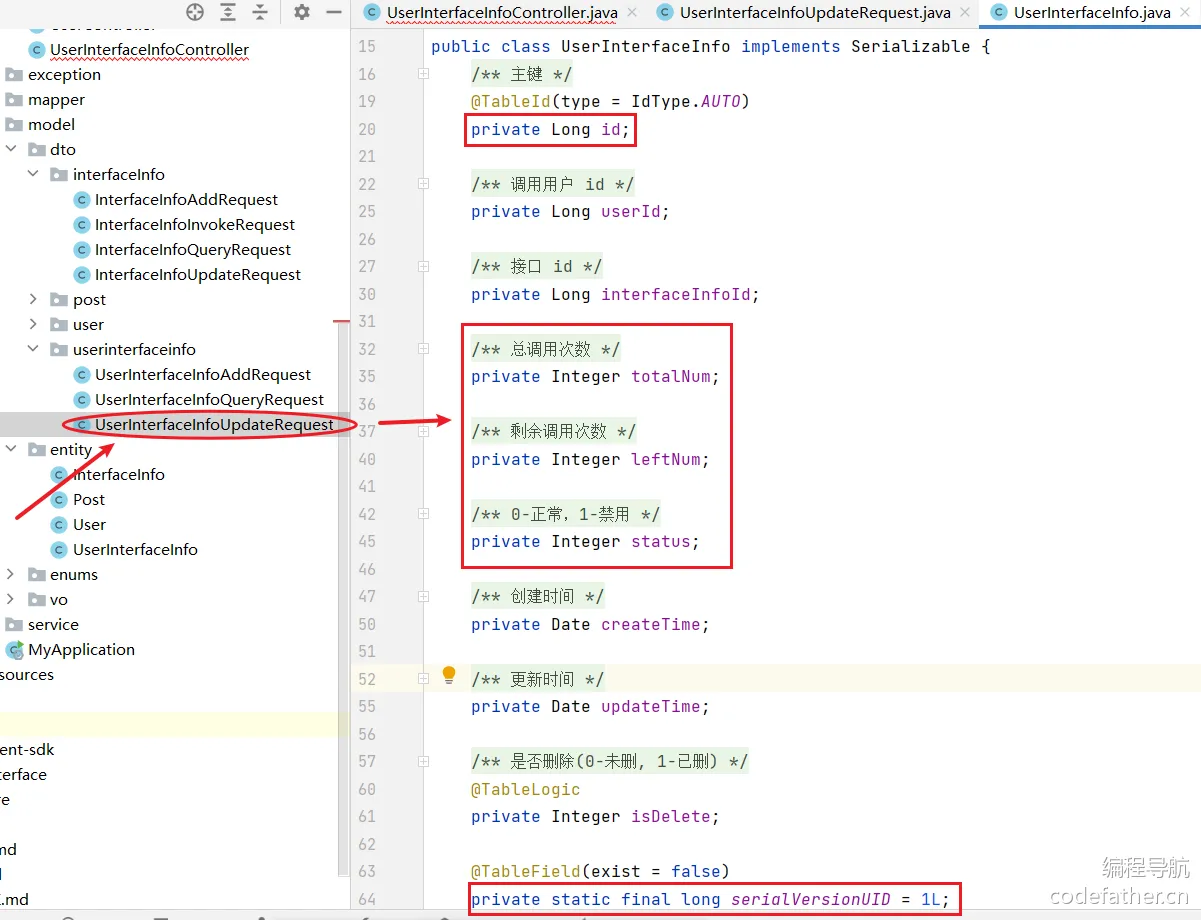Image resolution: width=1201 pixels, height=920 pixels.
Task: Click the interfaceInfoId field name
Action: [x=676, y=294]
